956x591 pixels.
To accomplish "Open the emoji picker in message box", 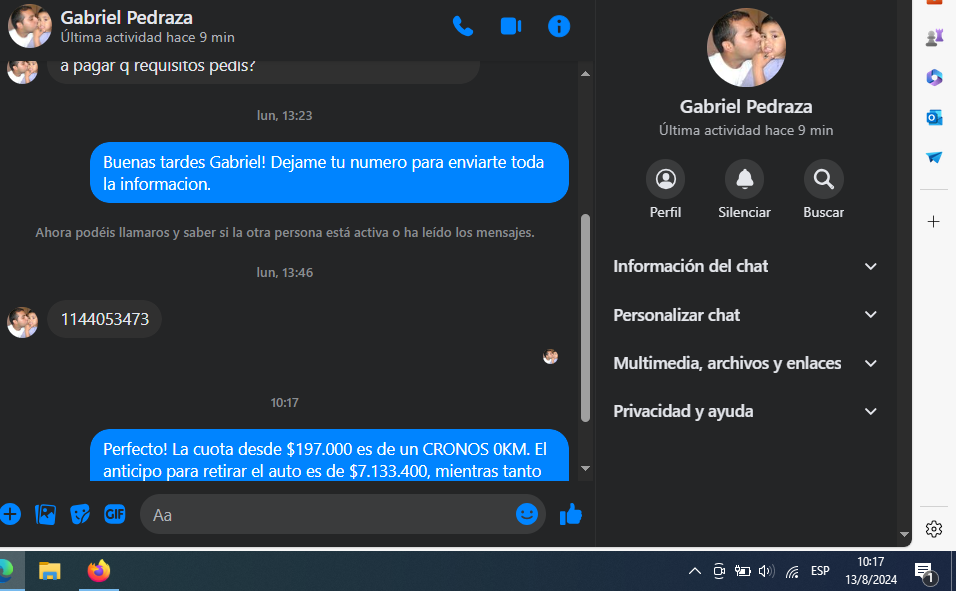I will click(527, 514).
